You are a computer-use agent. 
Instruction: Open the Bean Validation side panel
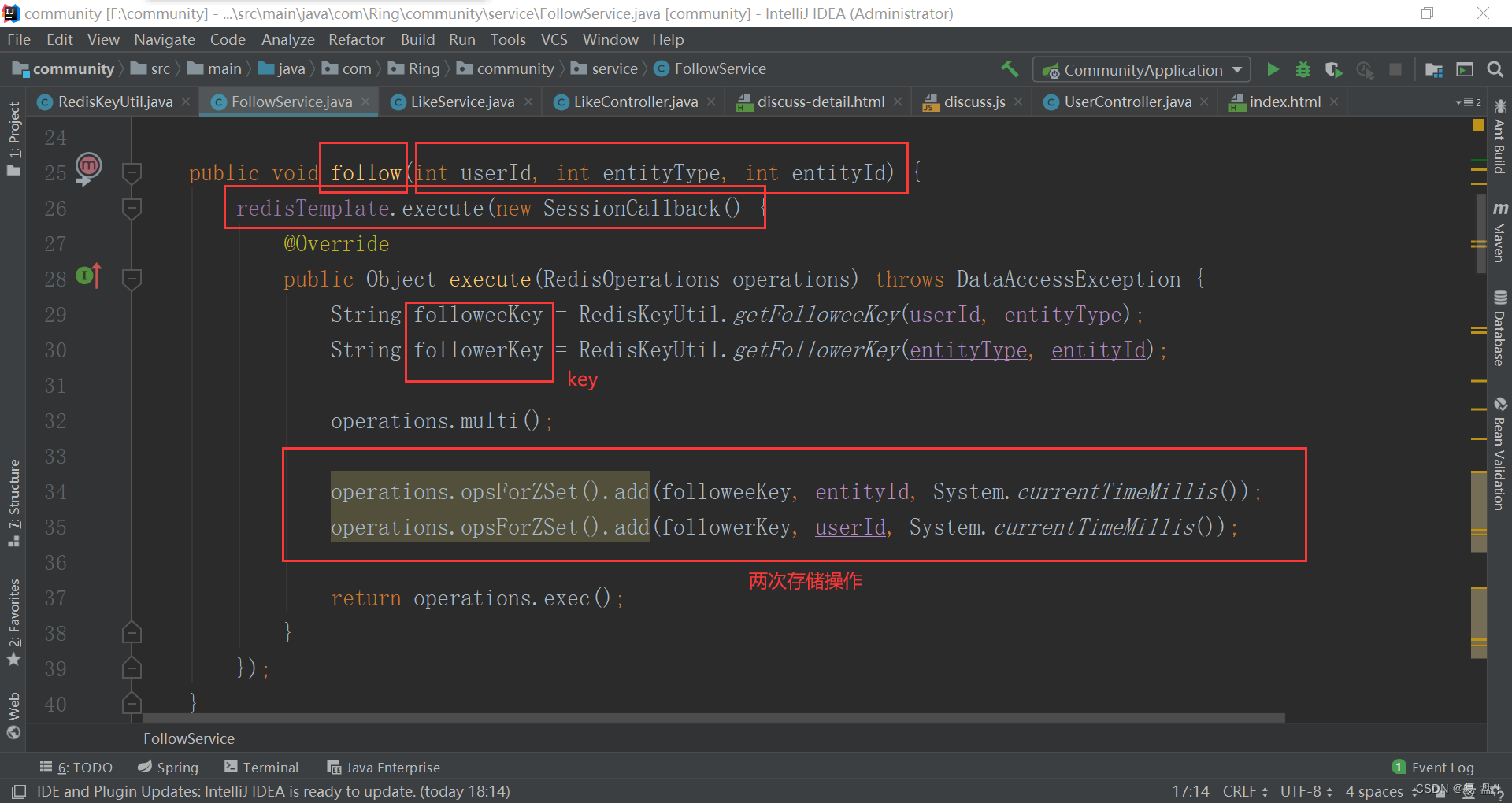click(x=1499, y=454)
